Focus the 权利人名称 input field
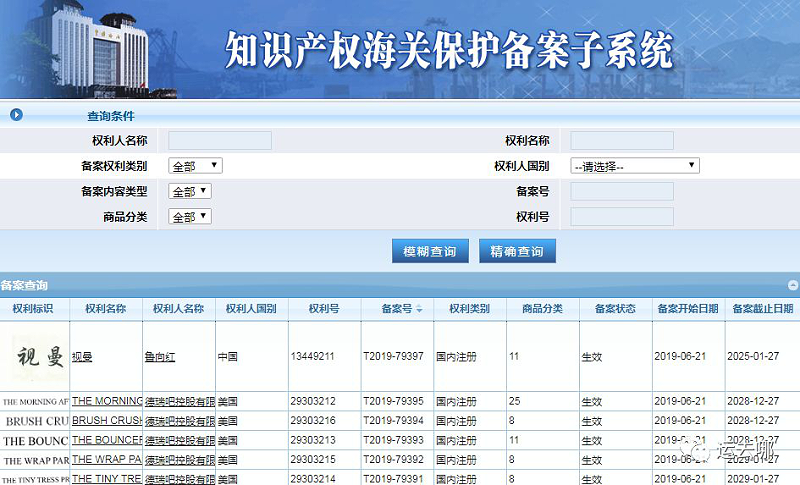The height and width of the screenshot is (485, 800). pyautogui.click(x=220, y=141)
